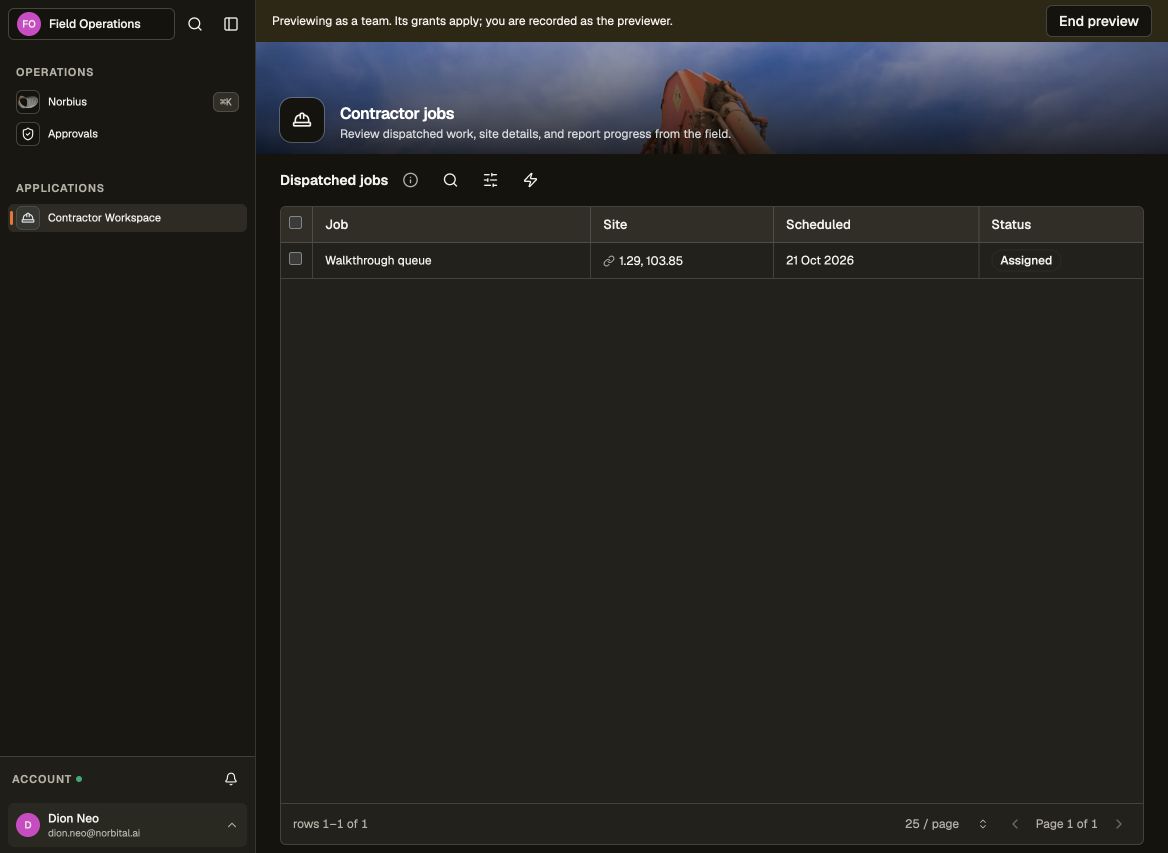This screenshot has width=1168, height=853.
Task: Click the Page 1 of 1 indicator
Action: click(x=1066, y=824)
